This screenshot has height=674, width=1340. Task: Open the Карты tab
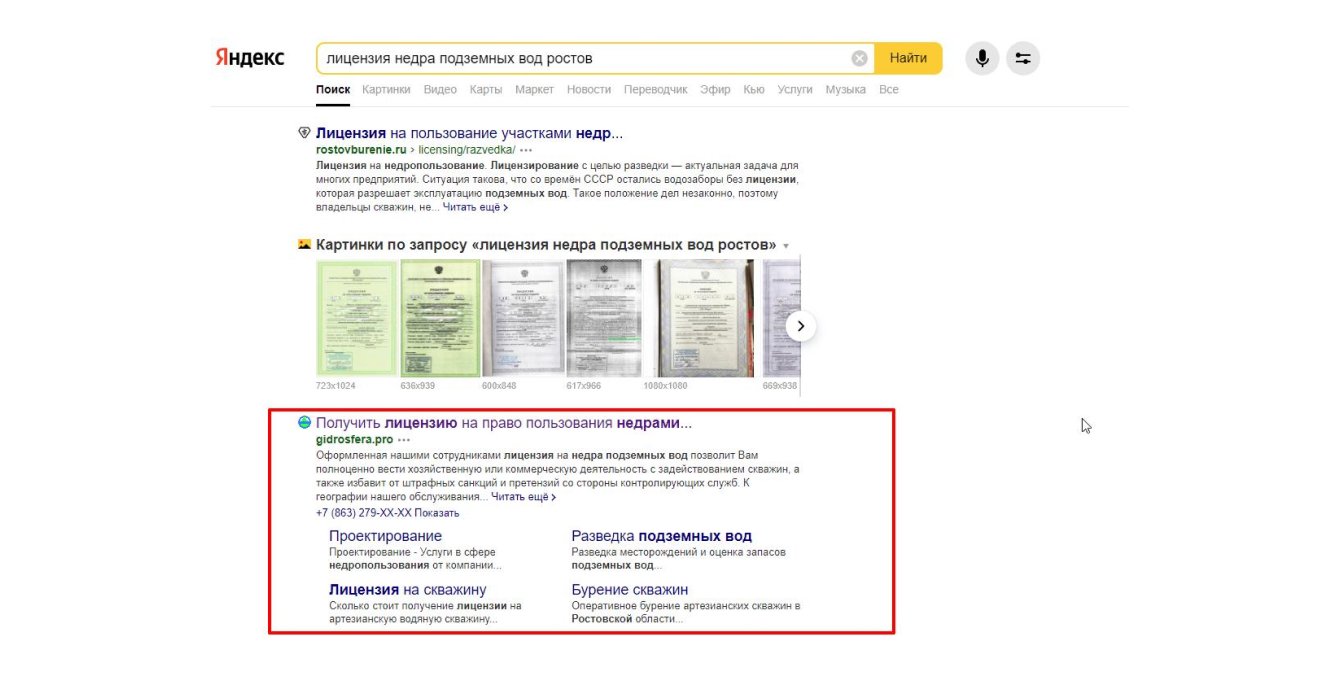coord(485,89)
